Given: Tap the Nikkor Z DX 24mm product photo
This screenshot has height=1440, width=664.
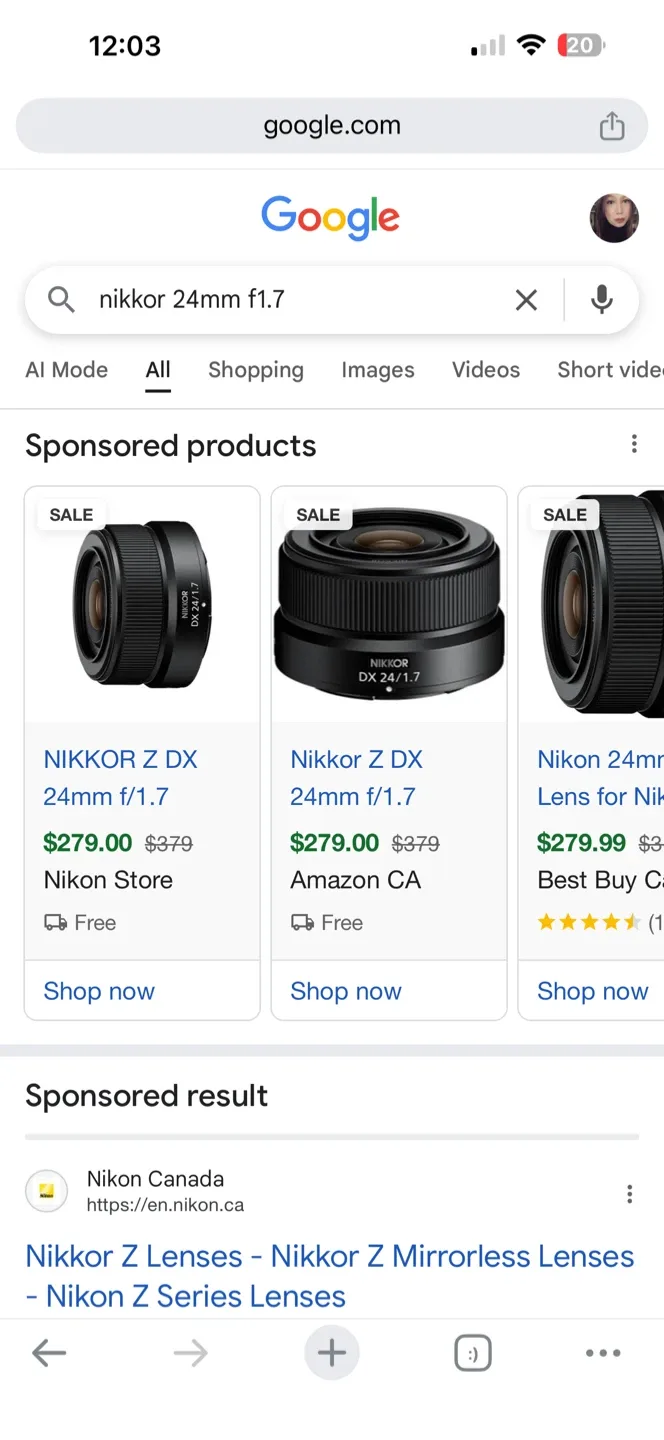Looking at the screenshot, I should click(x=388, y=600).
